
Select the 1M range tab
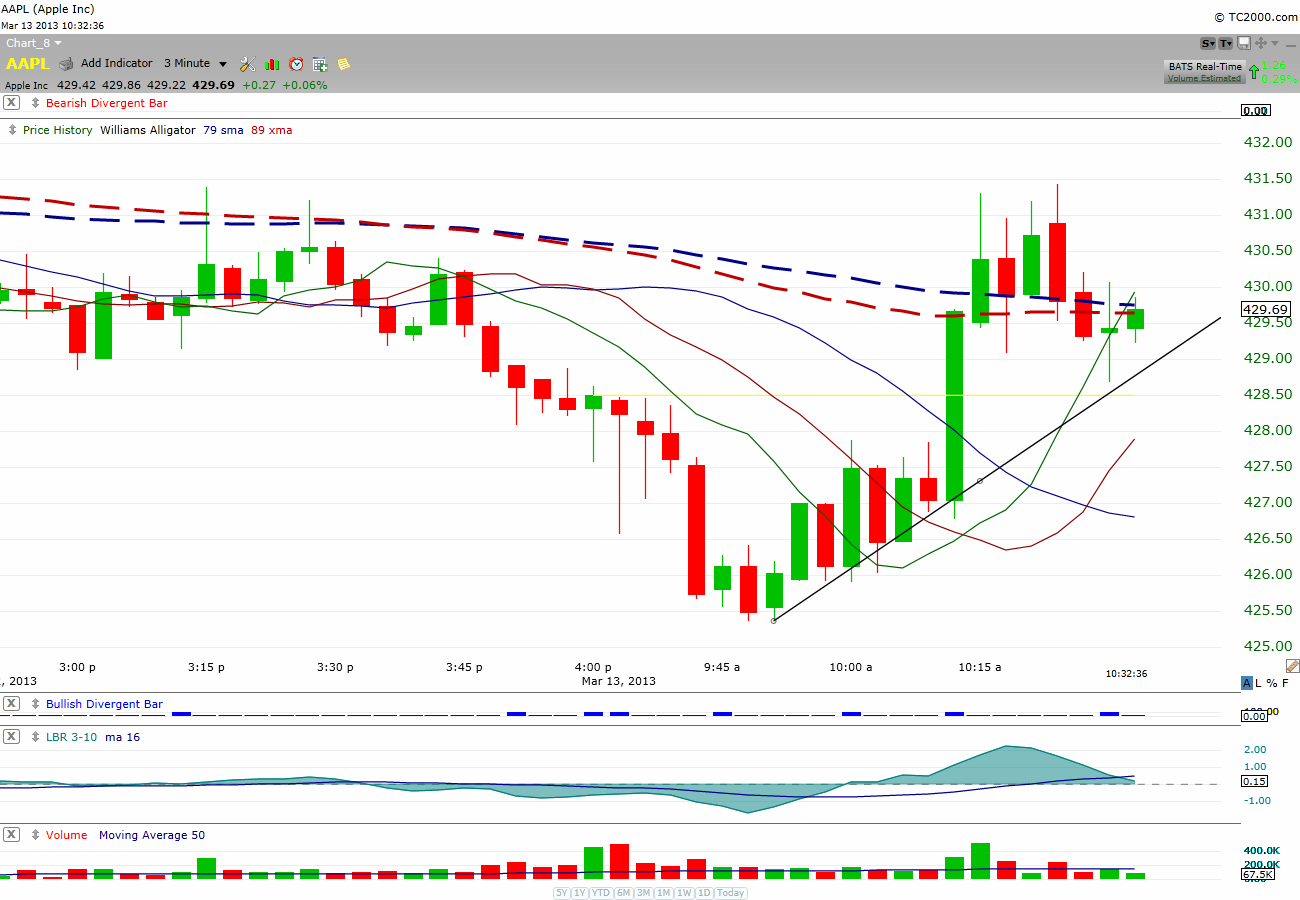pyautogui.click(x=664, y=893)
